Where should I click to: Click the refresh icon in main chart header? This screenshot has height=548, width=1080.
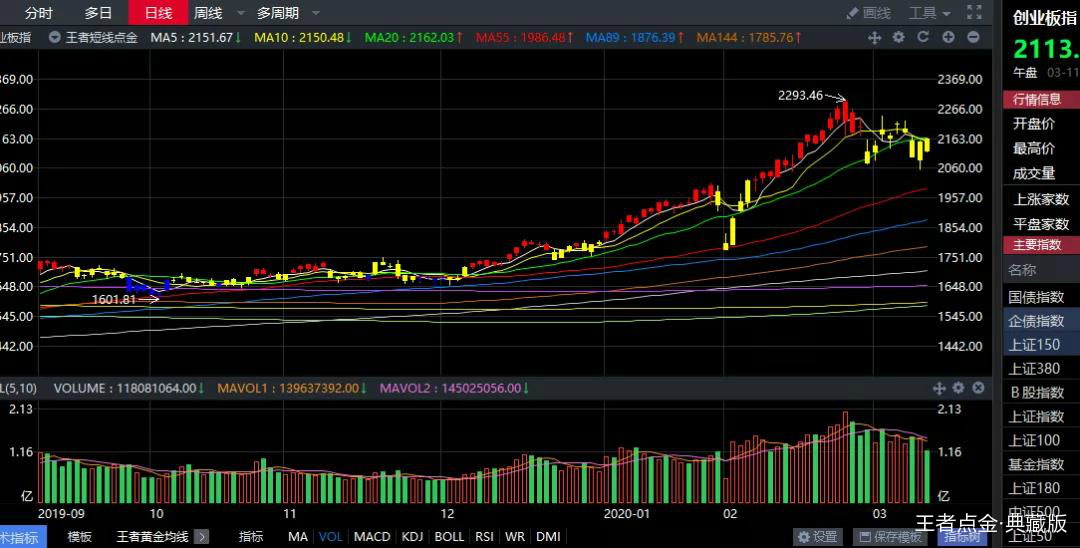tap(922, 37)
